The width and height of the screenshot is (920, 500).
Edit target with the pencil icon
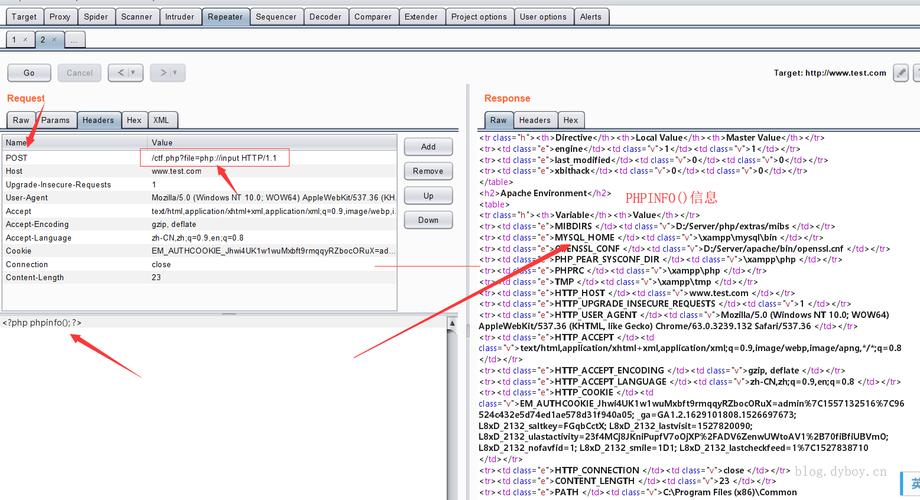[901, 73]
